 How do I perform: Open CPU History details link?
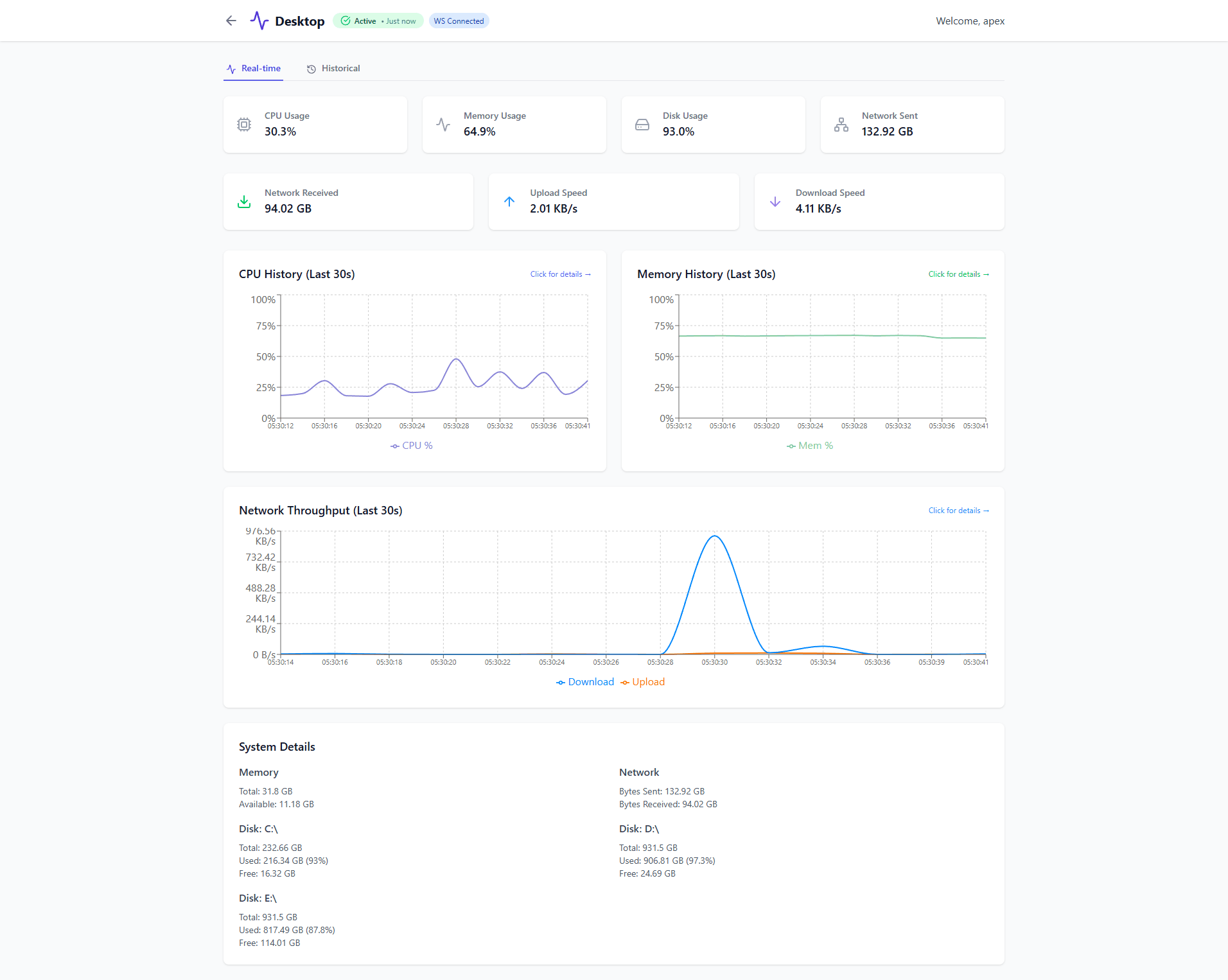pos(560,274)
